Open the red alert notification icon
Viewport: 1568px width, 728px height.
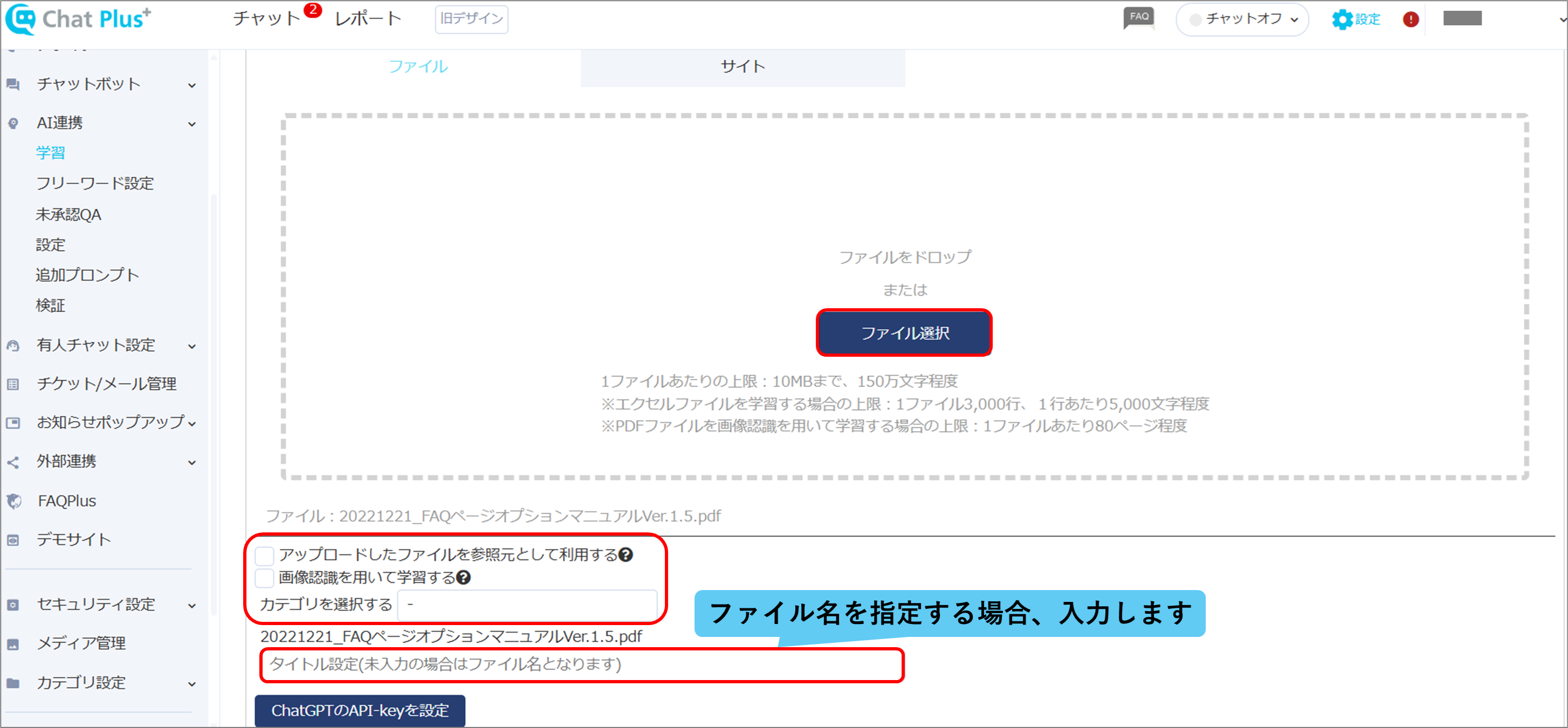1411,19
